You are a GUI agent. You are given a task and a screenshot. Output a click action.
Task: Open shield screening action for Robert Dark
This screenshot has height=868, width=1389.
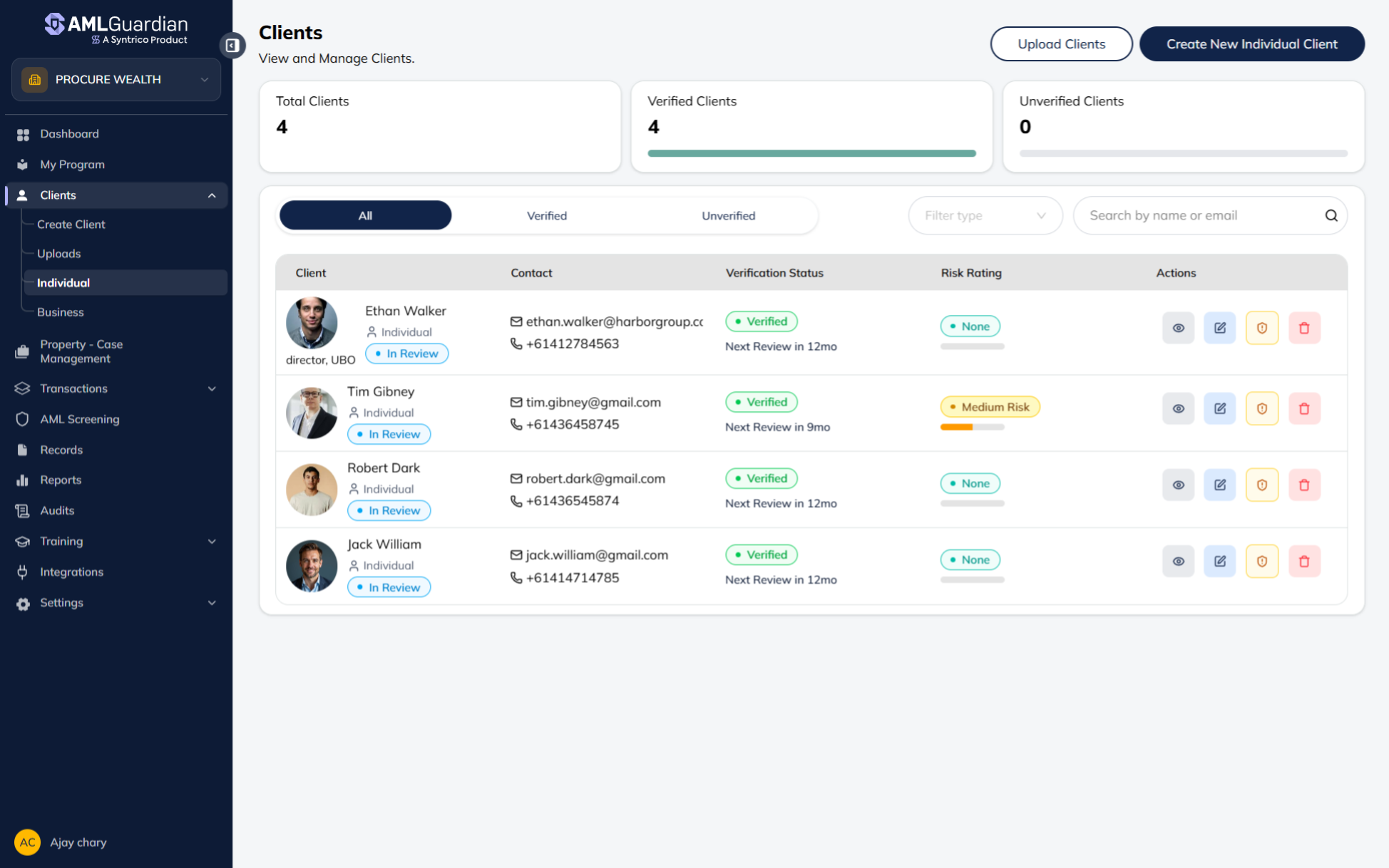(1262, 485)
